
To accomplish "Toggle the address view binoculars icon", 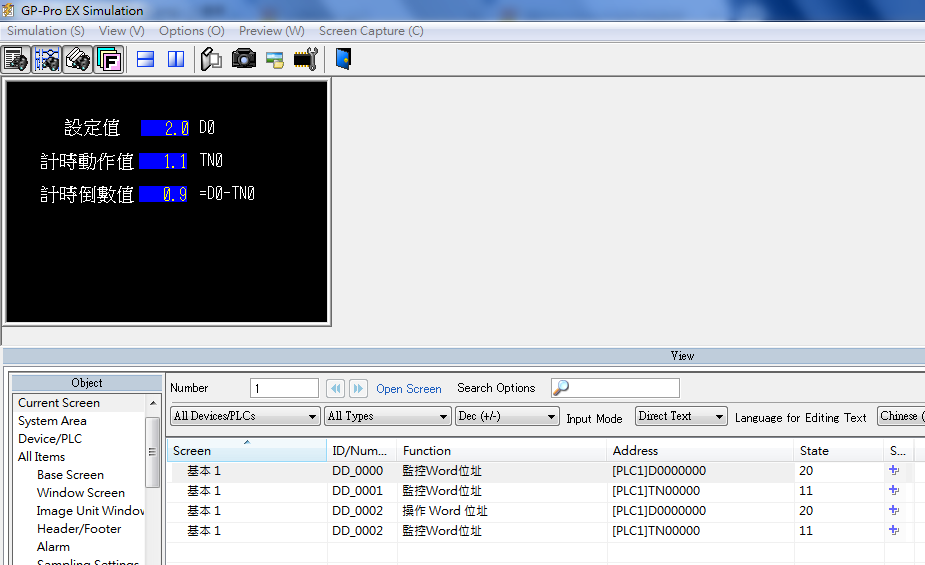I will click(x=78, y=59).
